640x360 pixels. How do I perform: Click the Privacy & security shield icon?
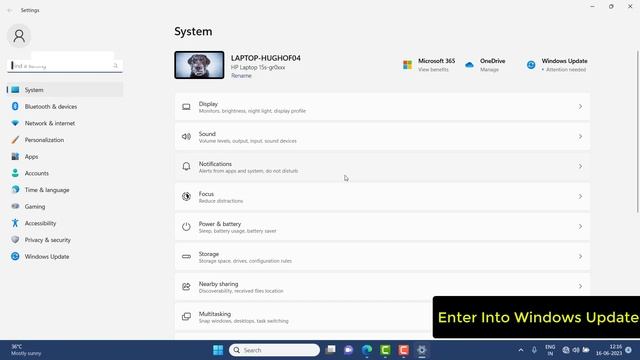pos(15,240)
